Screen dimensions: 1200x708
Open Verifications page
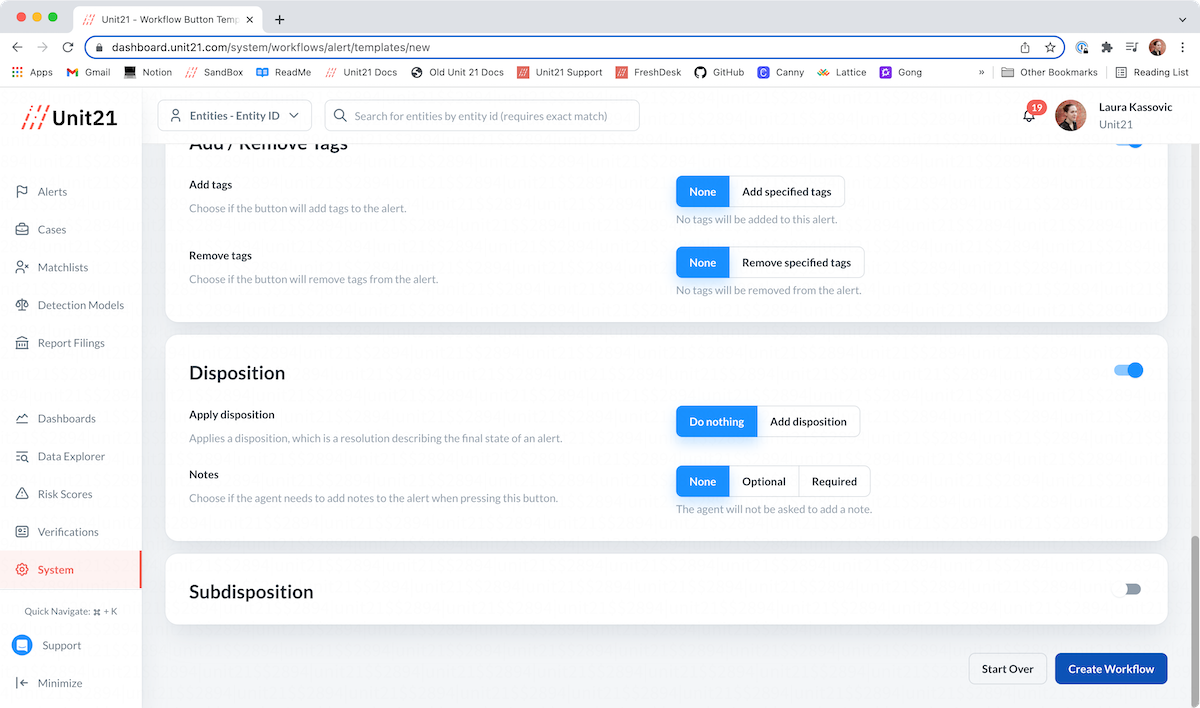click(57, 532)
